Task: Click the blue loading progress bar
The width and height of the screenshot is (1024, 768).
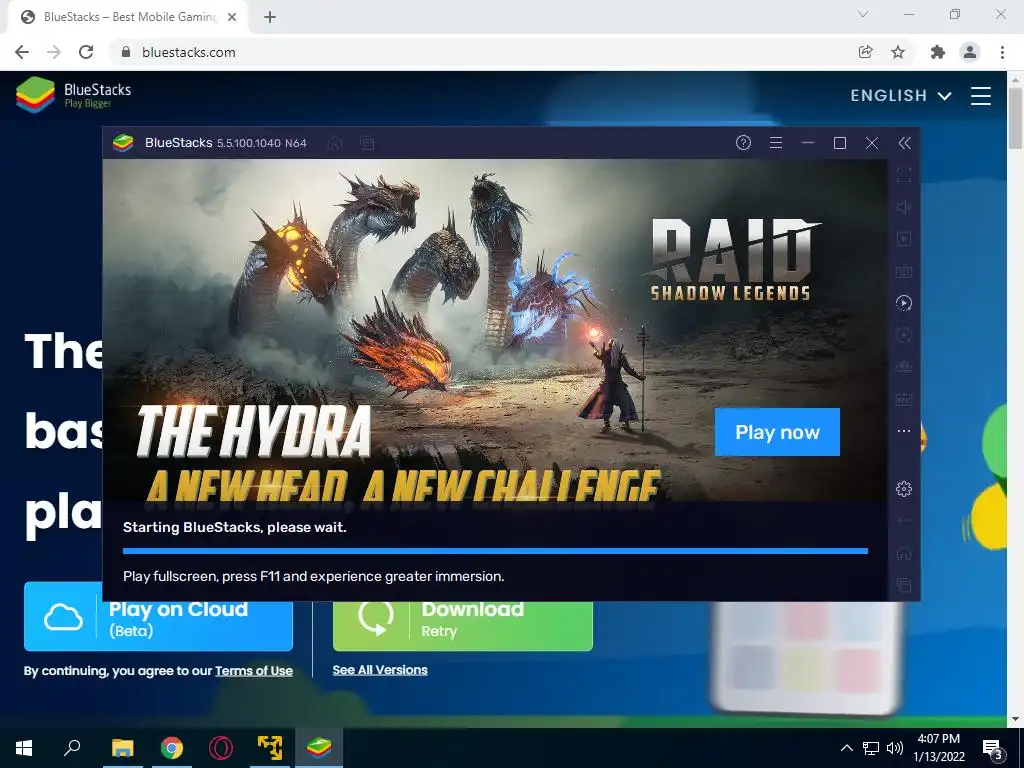Action: click(x=495, y=551)
